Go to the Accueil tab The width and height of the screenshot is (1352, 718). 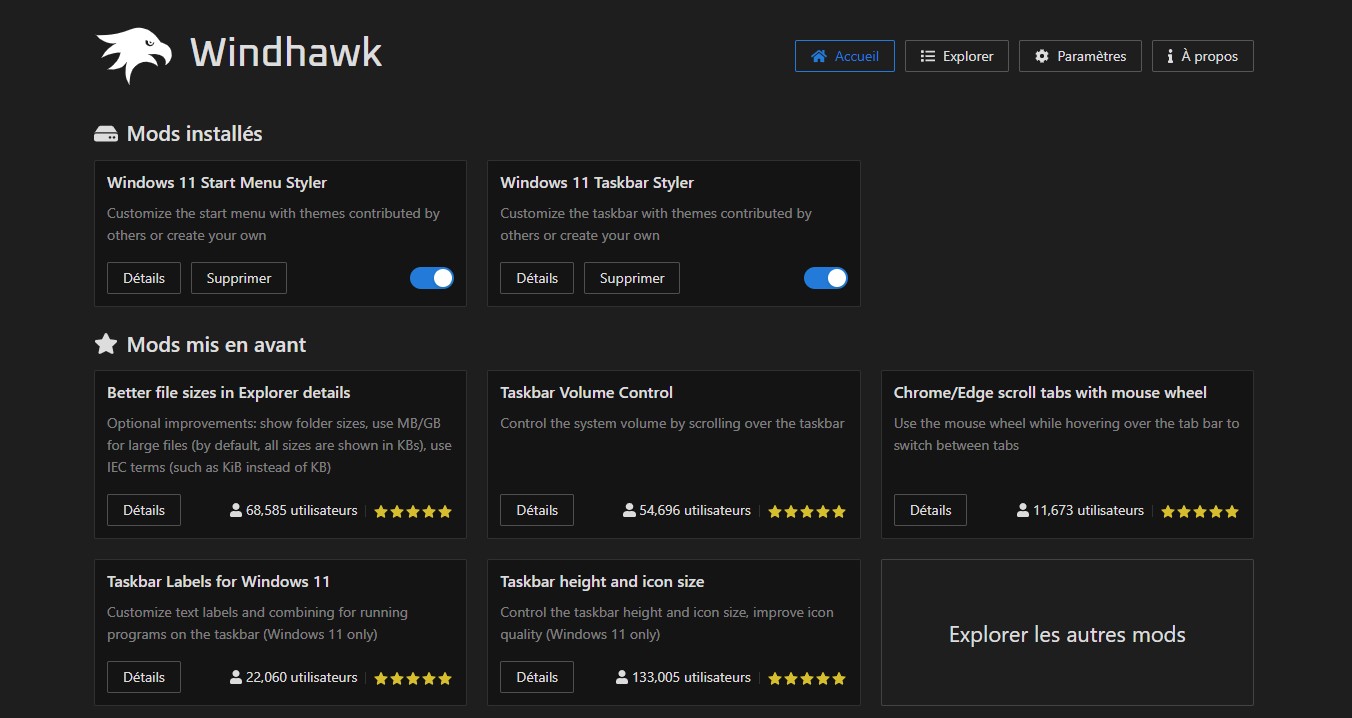click(845, 56)
